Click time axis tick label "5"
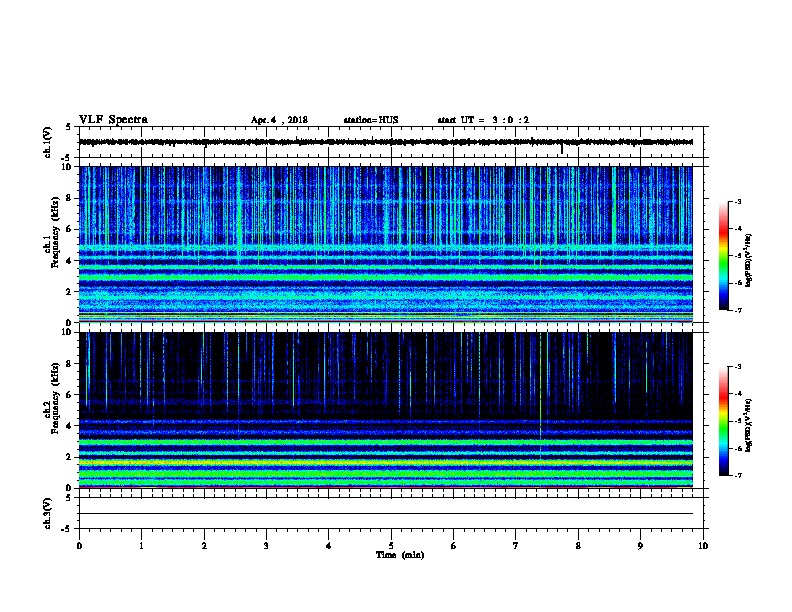Screen dimensions: 792x612 391,546
